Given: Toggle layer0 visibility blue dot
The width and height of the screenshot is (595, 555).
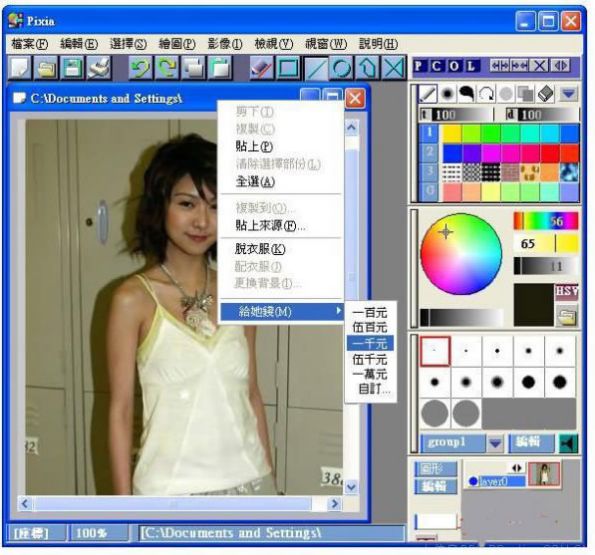Looking at the screenshot, I should pos(473,481).
